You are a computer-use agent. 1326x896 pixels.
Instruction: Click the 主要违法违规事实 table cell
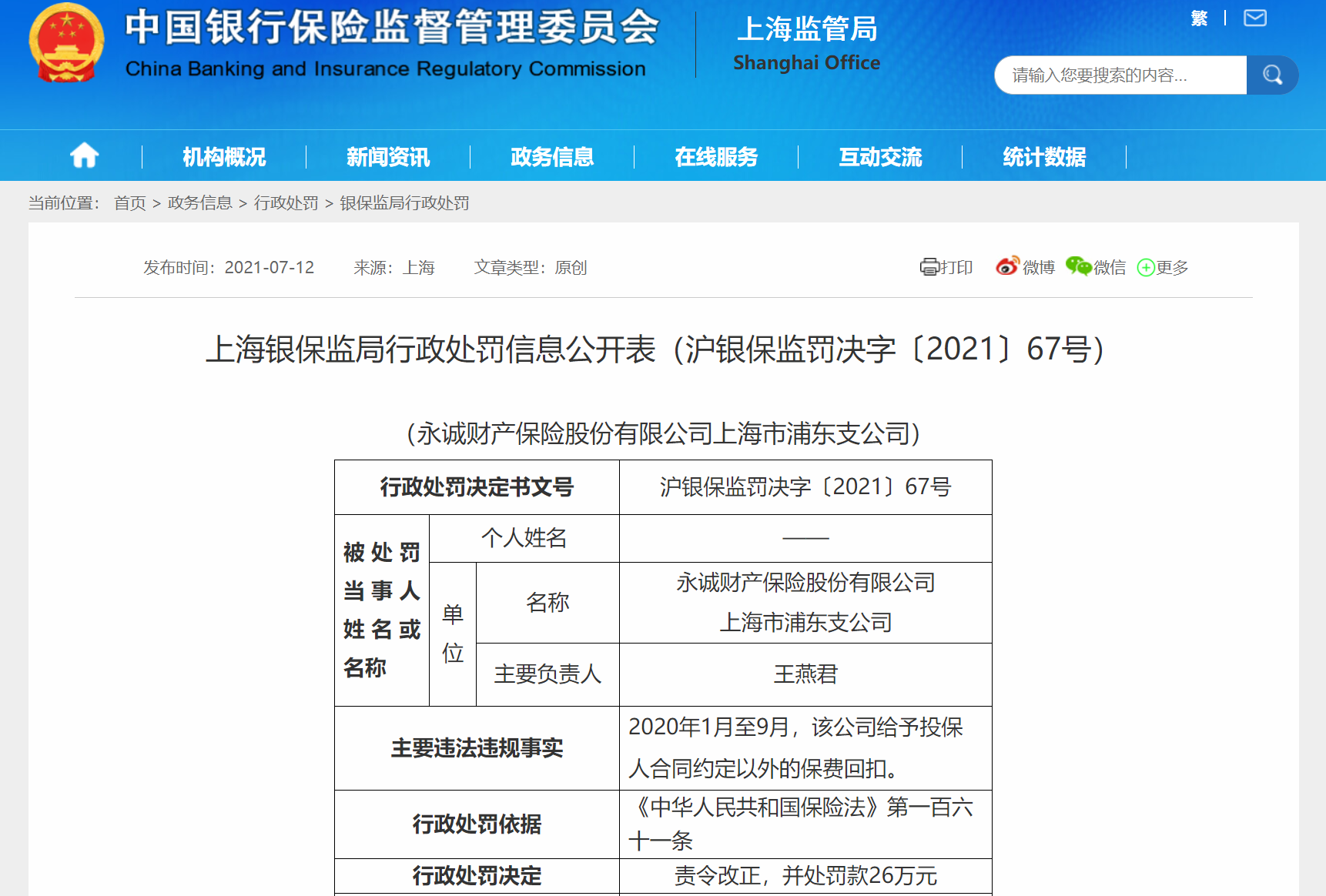click(x=477, y=748)
